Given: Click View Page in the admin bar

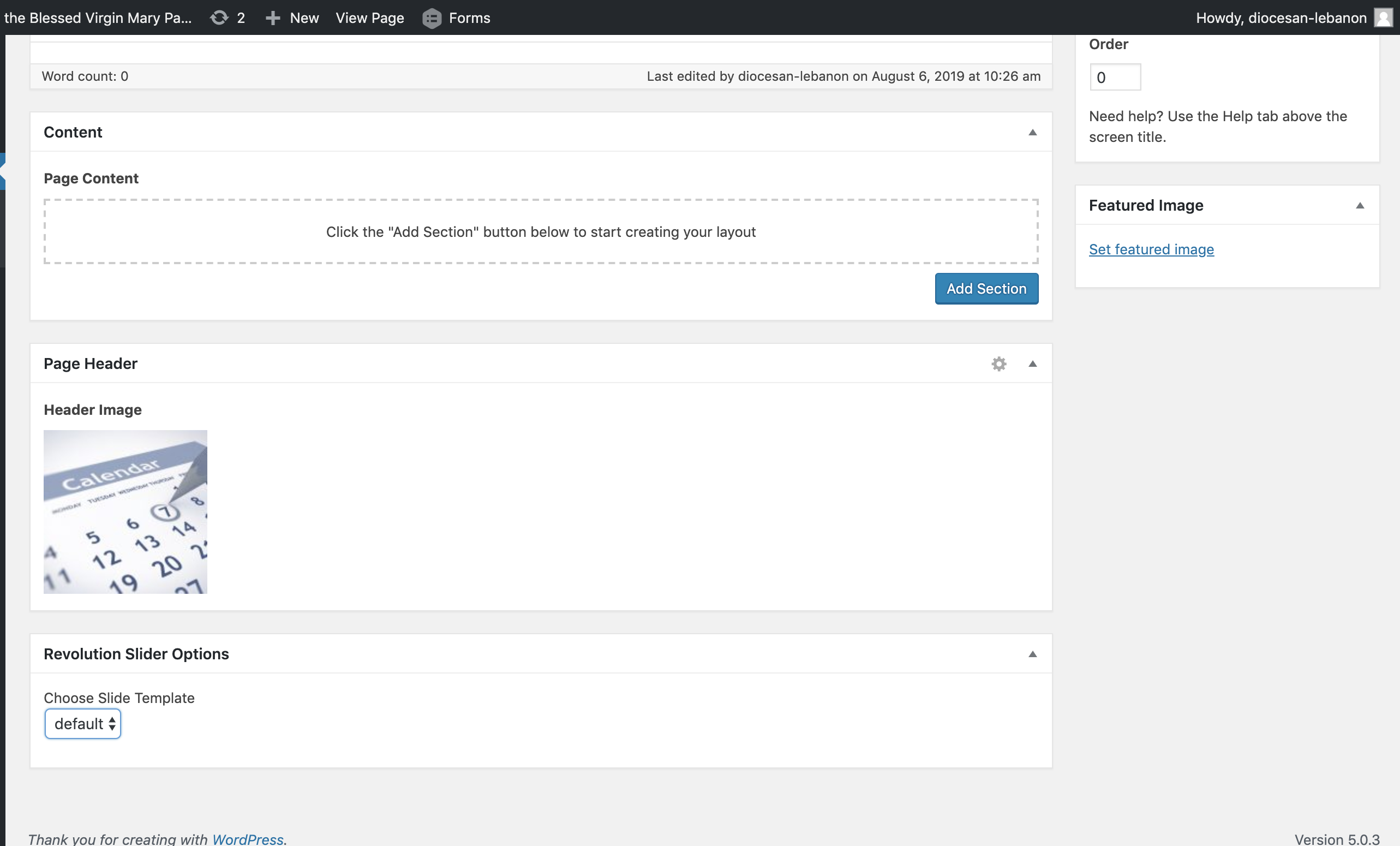Looking at the screenshot, I should (x=369, y=17).
